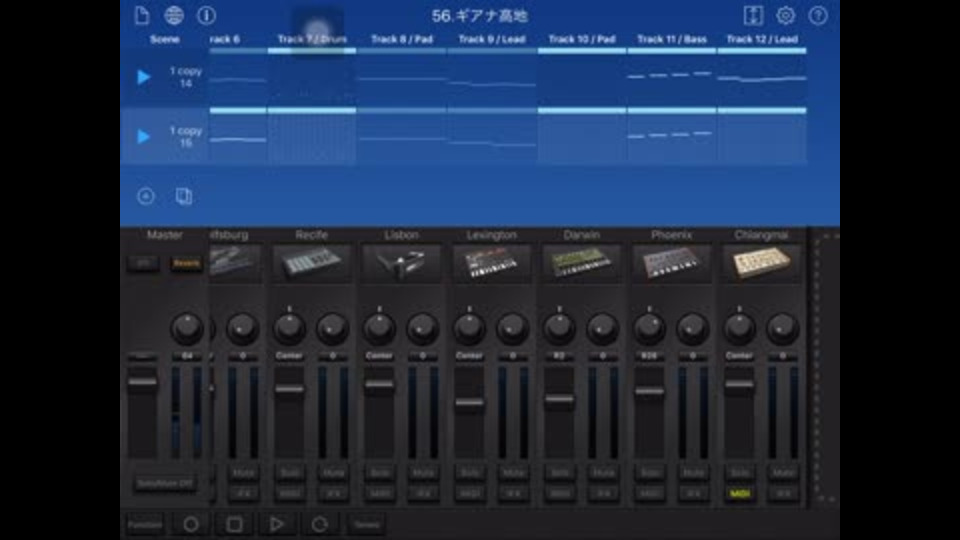The height and width of the screenshot is (540, 960).
Task: Mute the Chiangmai track
Action: [x=783, y=473]
